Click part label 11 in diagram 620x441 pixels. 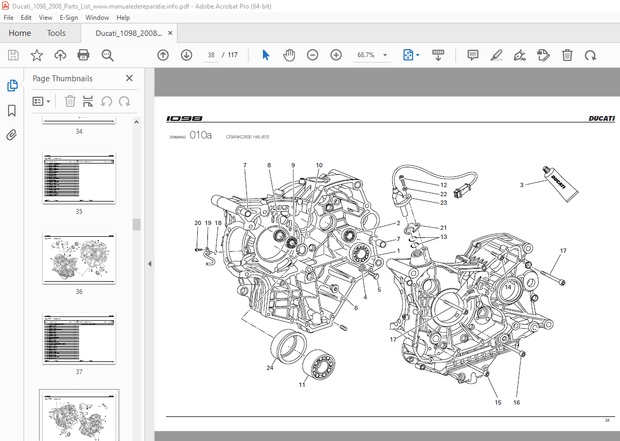click(302, 384)
